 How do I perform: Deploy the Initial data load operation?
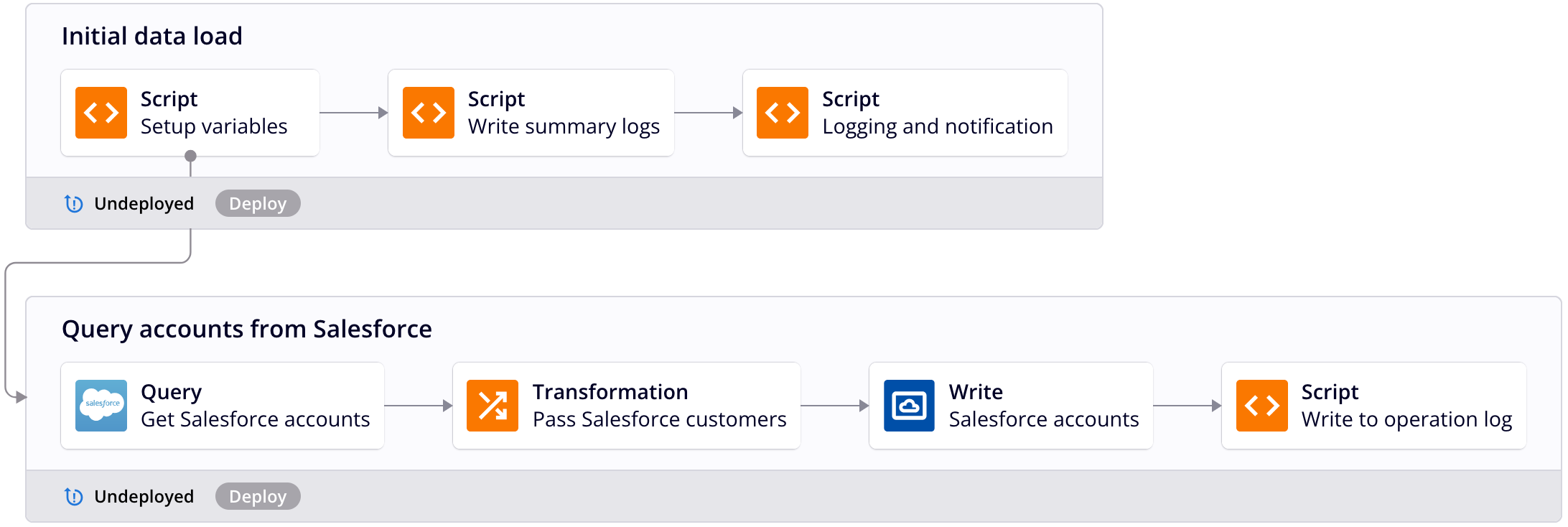pos(258,204)
